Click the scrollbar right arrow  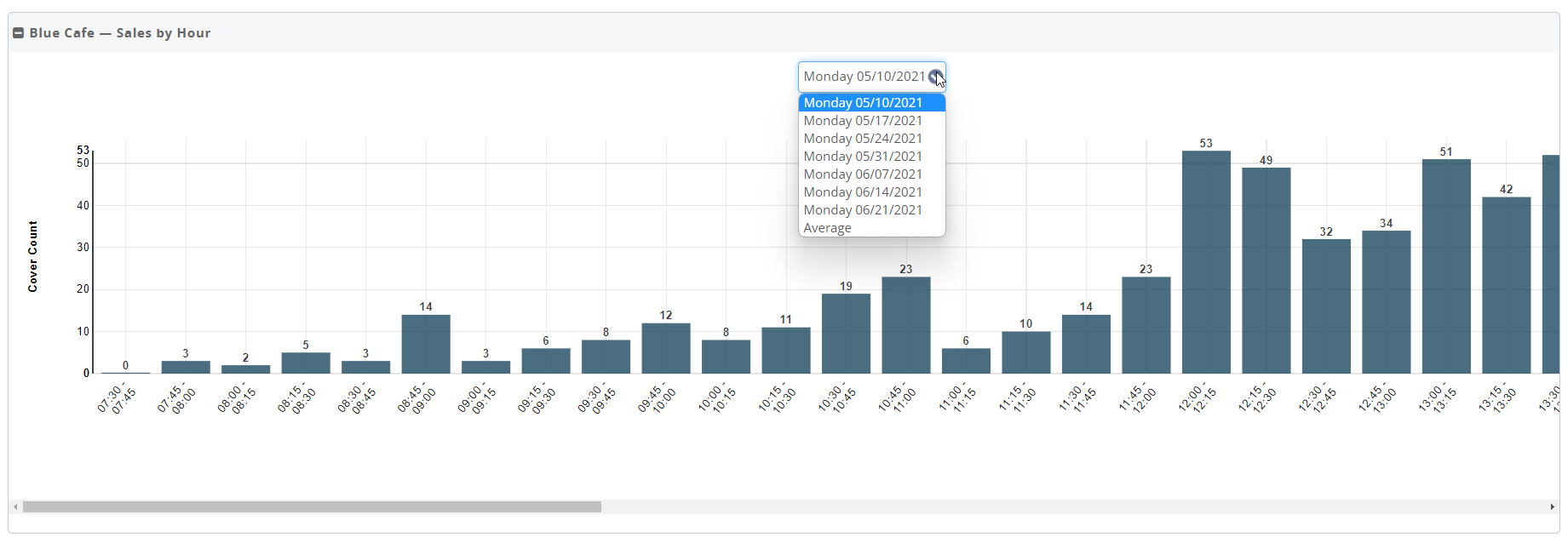pos(1552,506)
